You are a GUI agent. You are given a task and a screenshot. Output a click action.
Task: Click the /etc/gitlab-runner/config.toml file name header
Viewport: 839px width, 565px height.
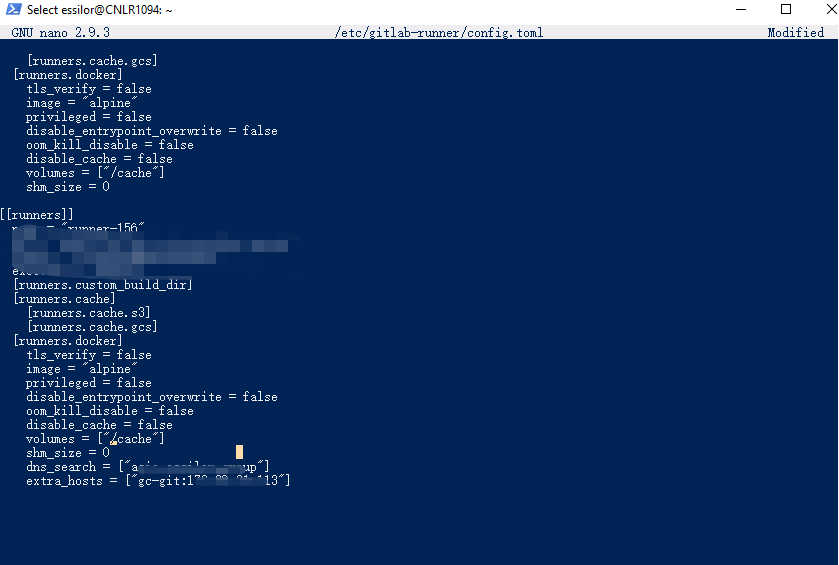tap(439, 33)
